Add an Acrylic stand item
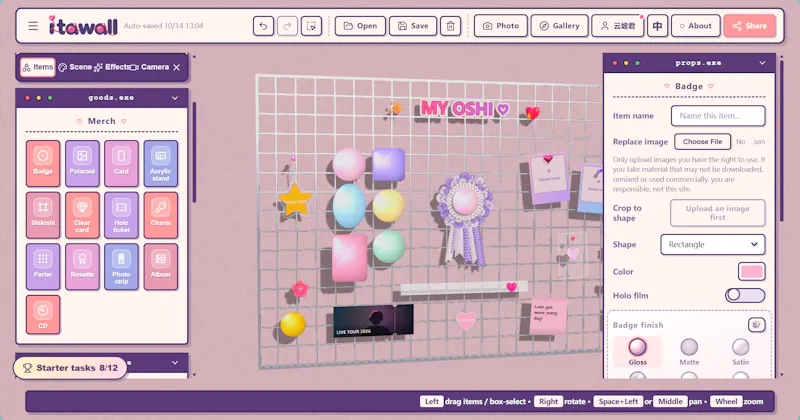 [x=161, y=163]
